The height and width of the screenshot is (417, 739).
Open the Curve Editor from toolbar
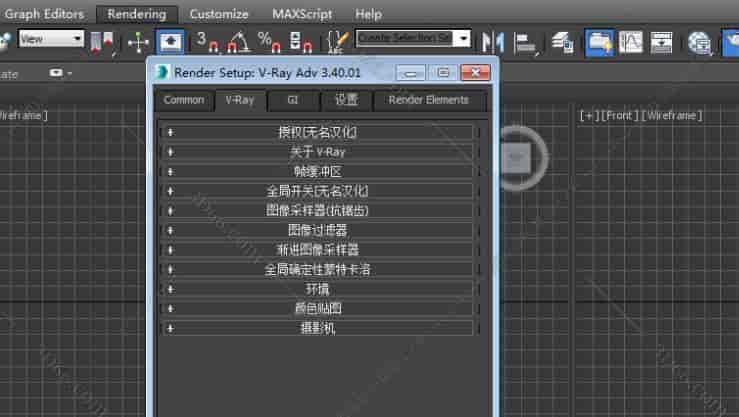coord(630,42)
